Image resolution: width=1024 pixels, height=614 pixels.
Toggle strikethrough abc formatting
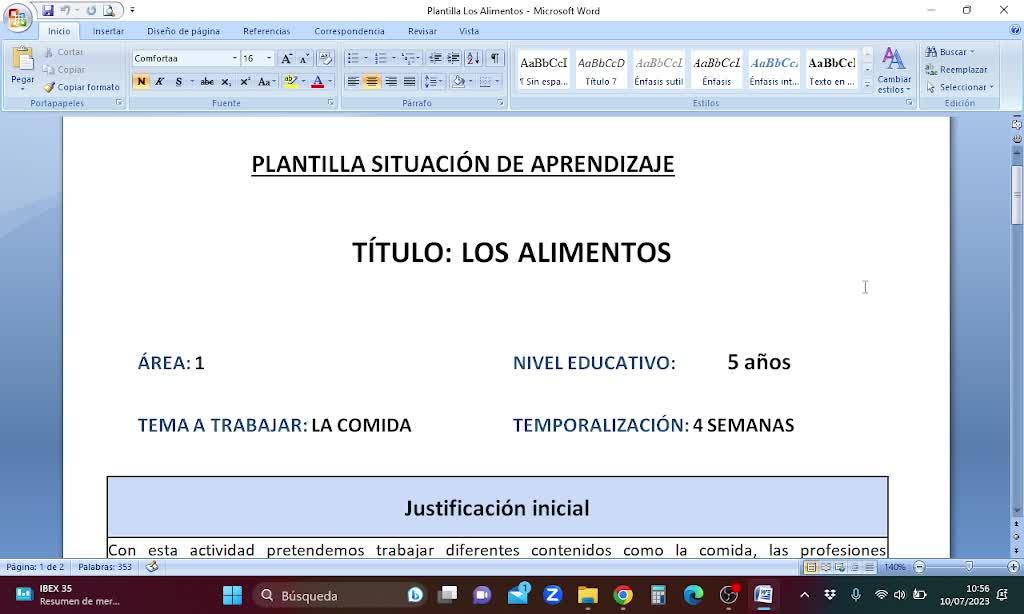coord(207,82)
